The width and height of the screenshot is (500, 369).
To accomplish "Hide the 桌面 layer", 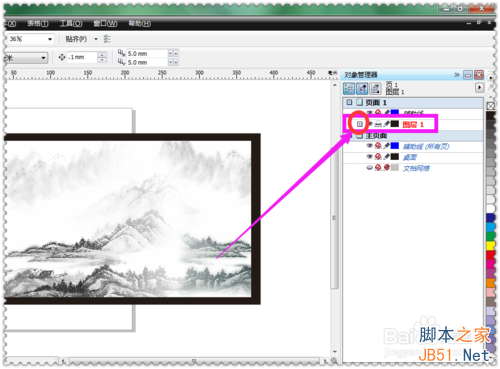I will point(369,157).
